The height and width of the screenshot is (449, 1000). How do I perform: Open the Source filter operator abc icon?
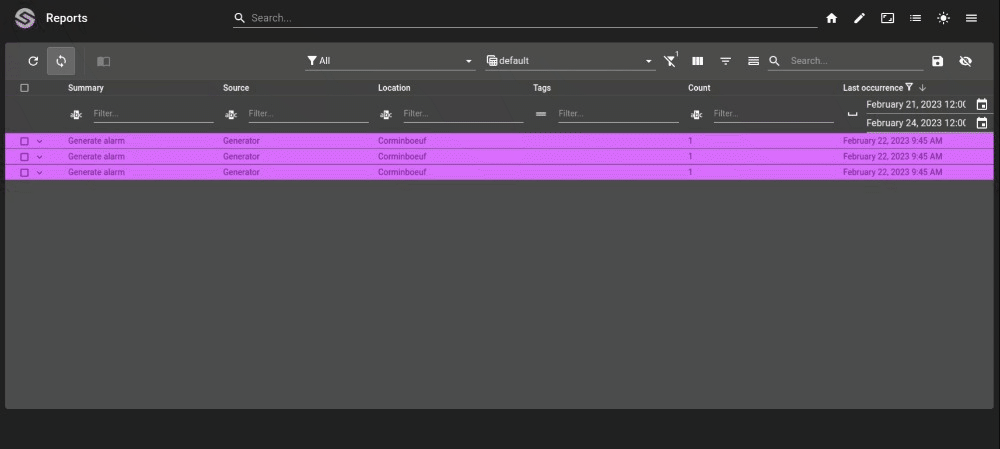click(231, 115)
